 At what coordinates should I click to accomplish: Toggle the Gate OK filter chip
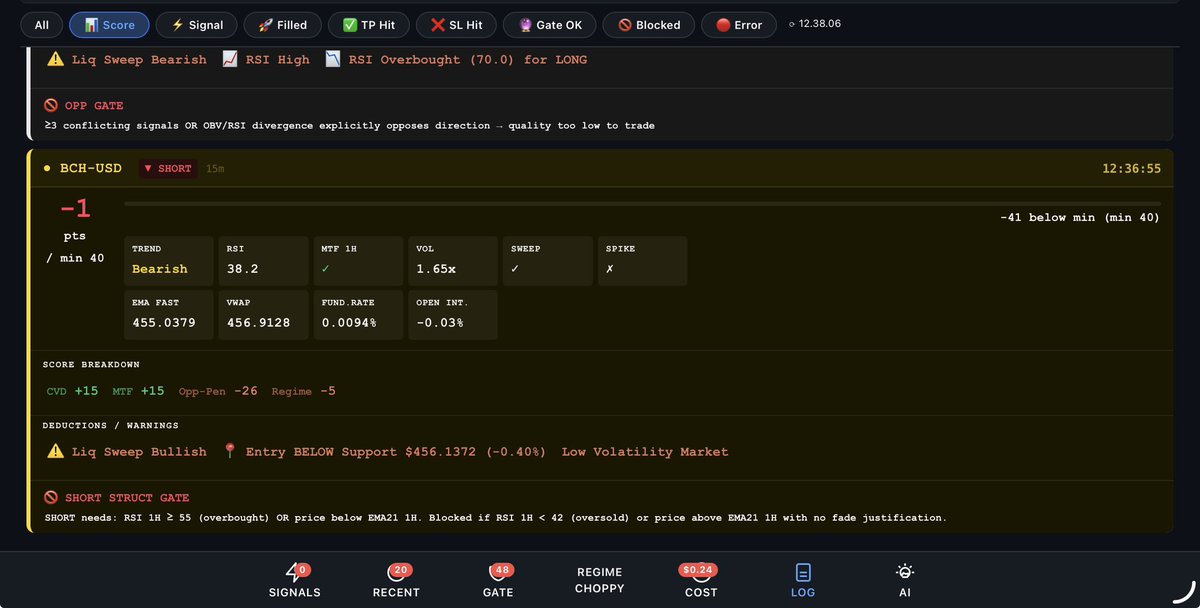tap(550, 25)
